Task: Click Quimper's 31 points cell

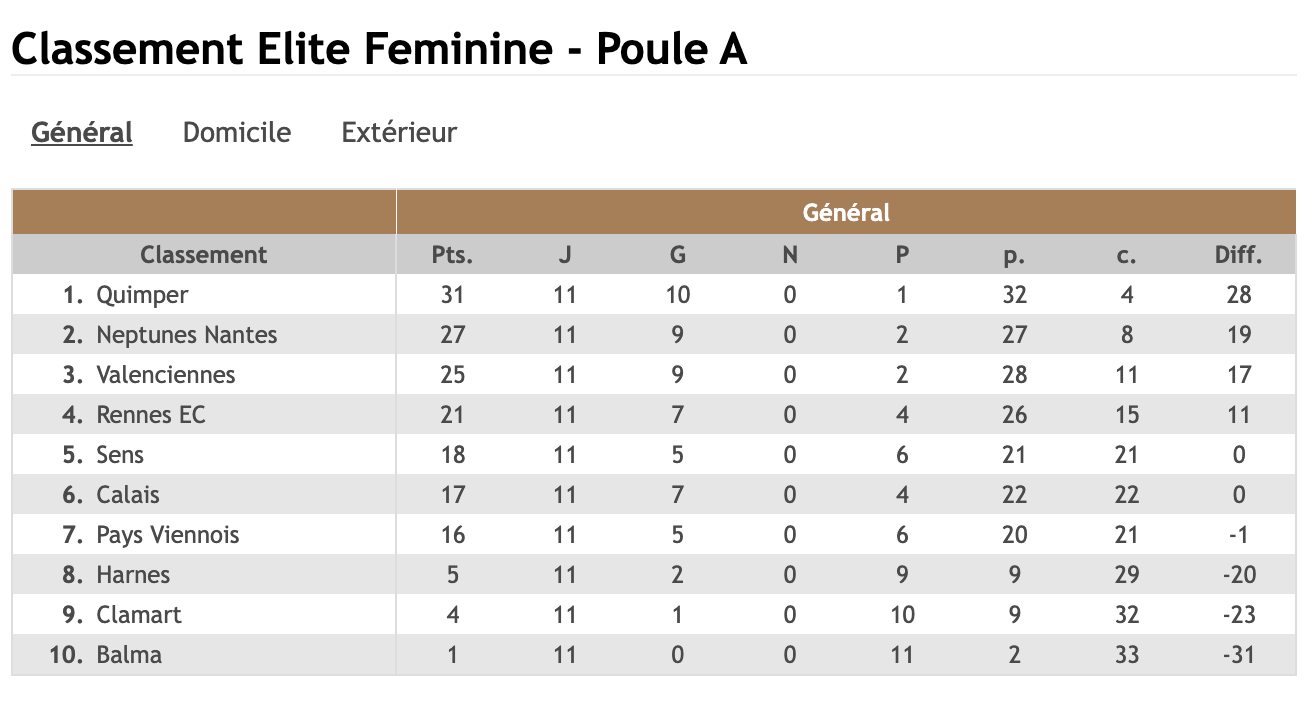Action: point(452,295)
